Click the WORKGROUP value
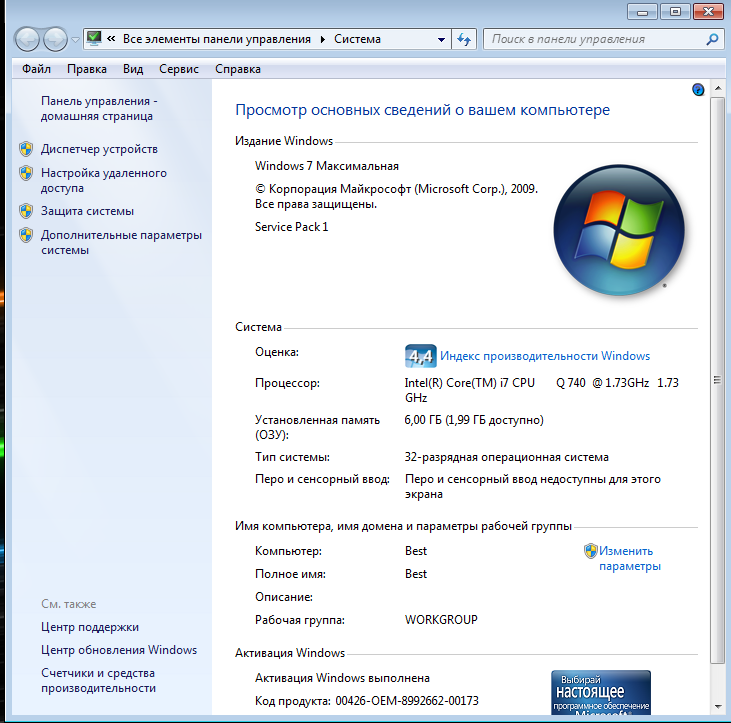 (x=441, y=620)
